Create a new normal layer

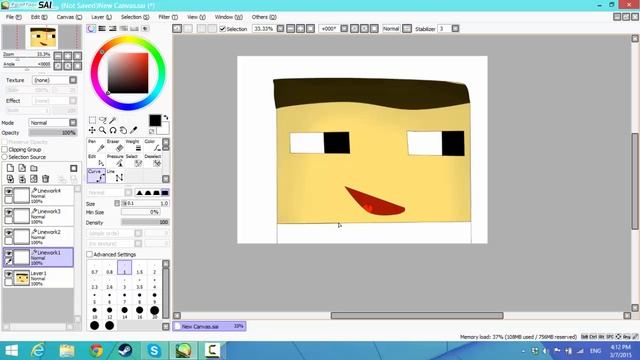point(10,168)
